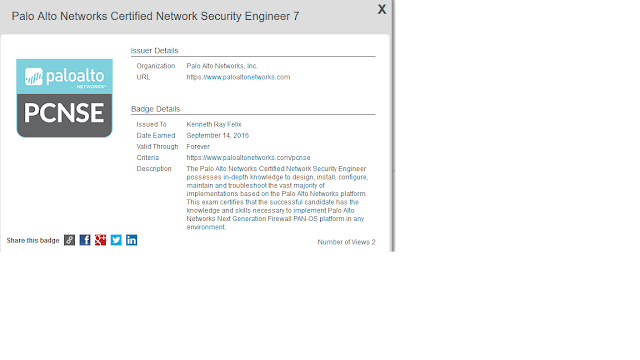Click the Organization label
This screenshot has width=640, height=360.
(156, 66)
